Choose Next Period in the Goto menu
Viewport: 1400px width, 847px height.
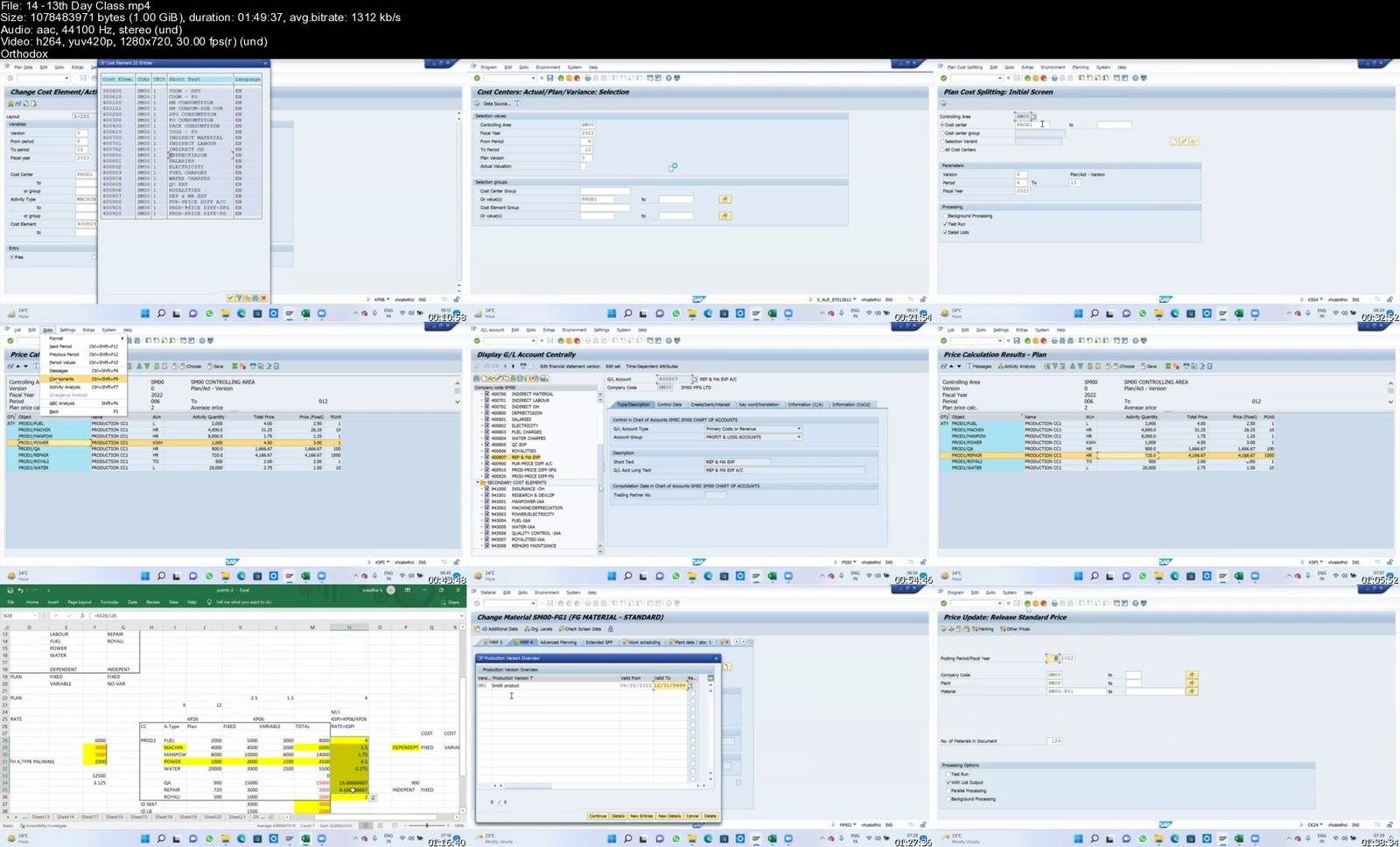coord(83,346)
